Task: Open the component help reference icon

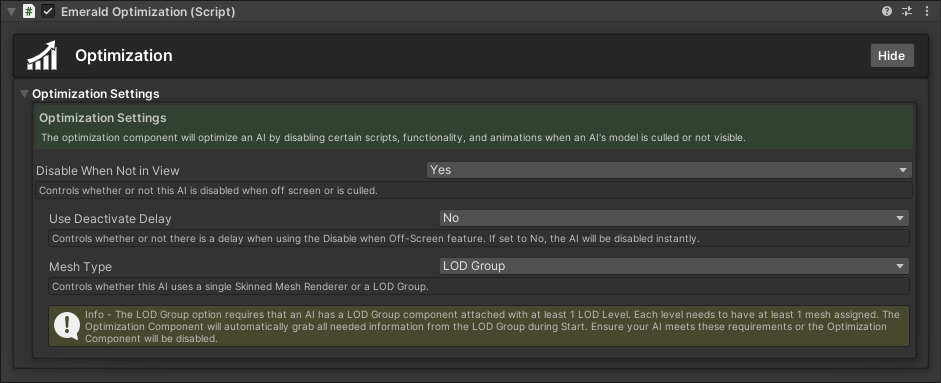Action: tap(887, 11)
